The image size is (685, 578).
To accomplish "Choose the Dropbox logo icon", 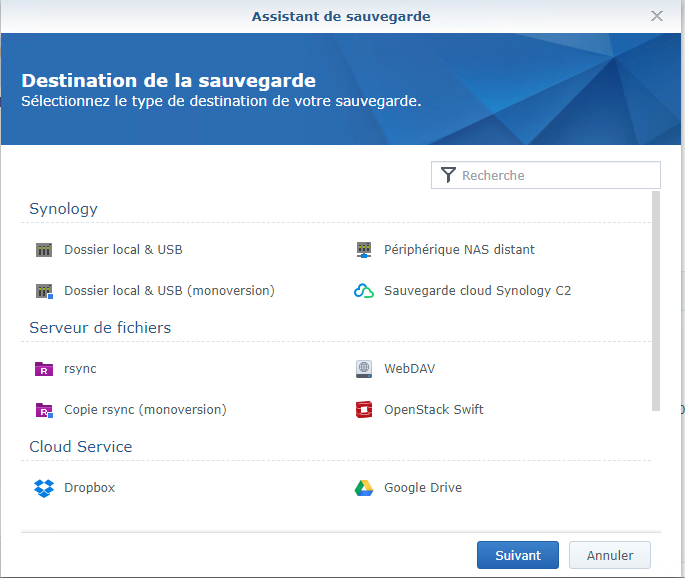I will (x=44, y=488).
